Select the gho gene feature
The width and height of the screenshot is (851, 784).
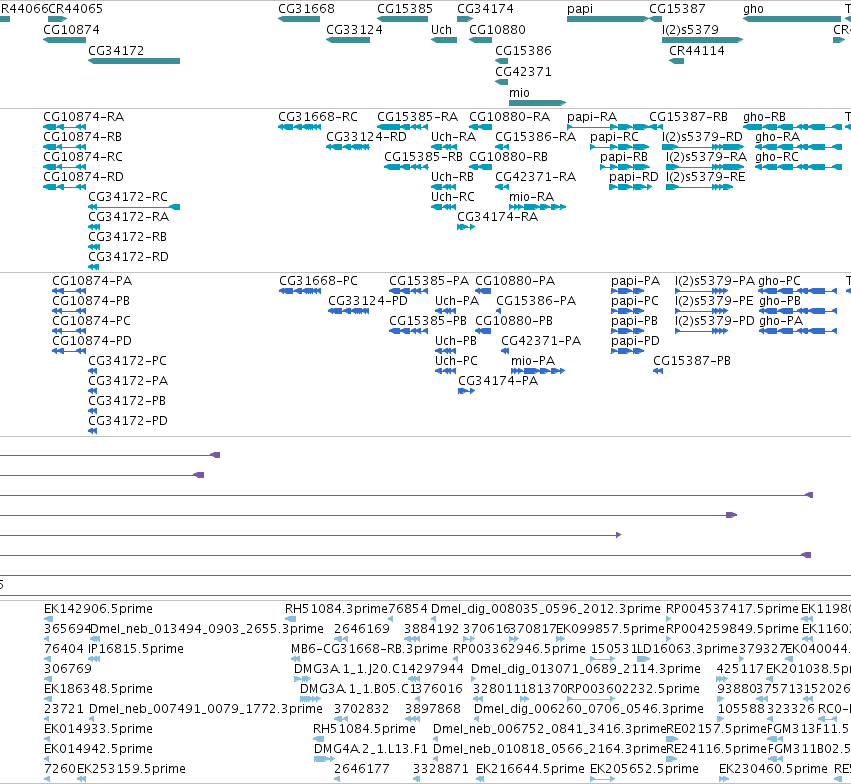point(792,19)
